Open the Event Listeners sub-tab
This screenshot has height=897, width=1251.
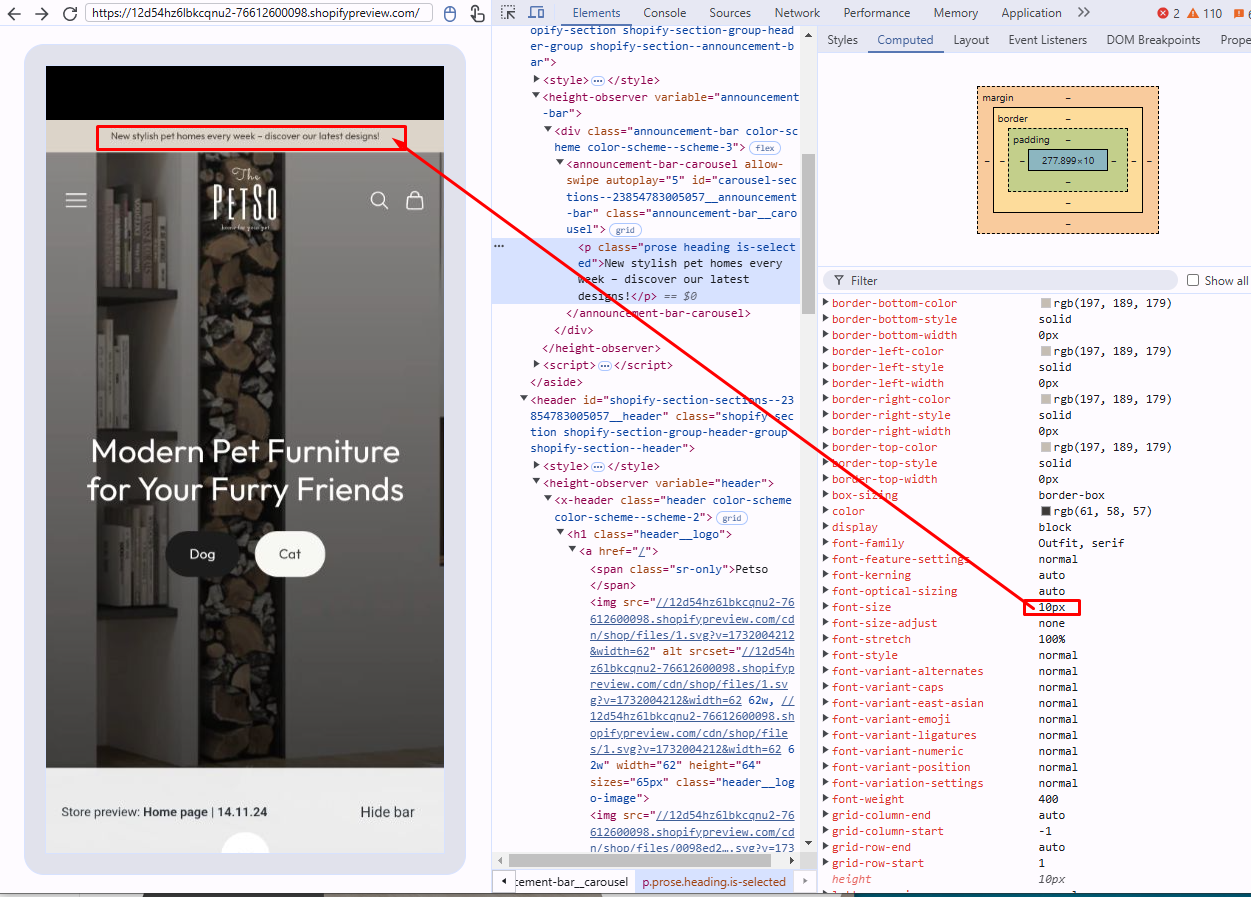point(1047,40)
